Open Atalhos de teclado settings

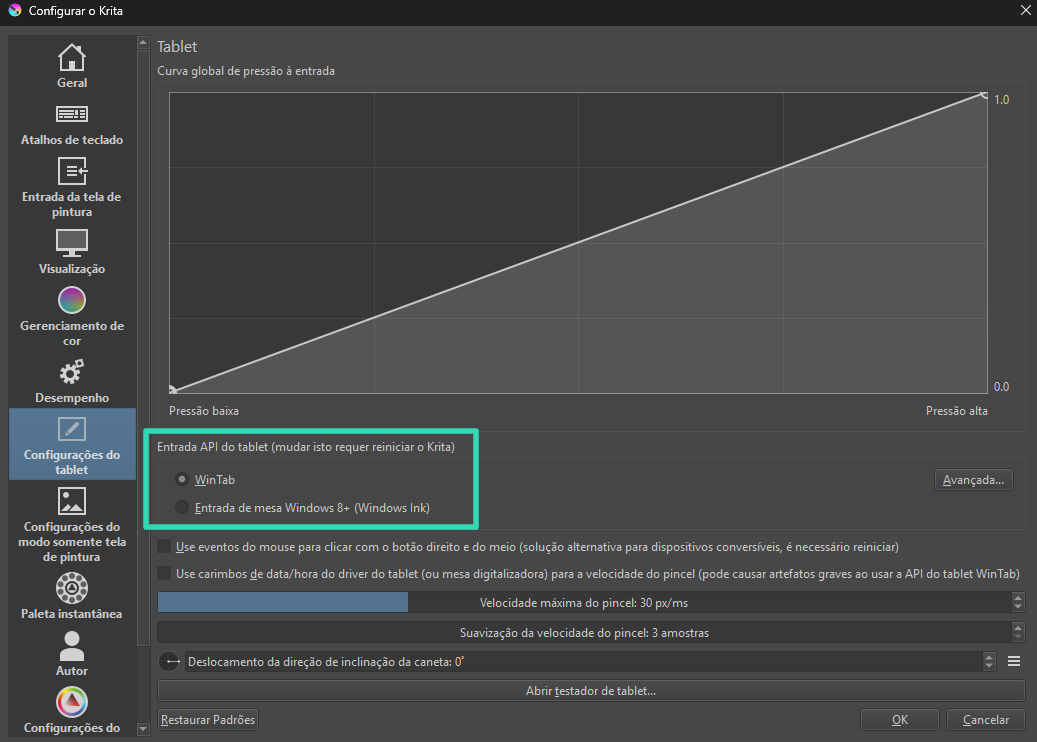pos(71,124)
